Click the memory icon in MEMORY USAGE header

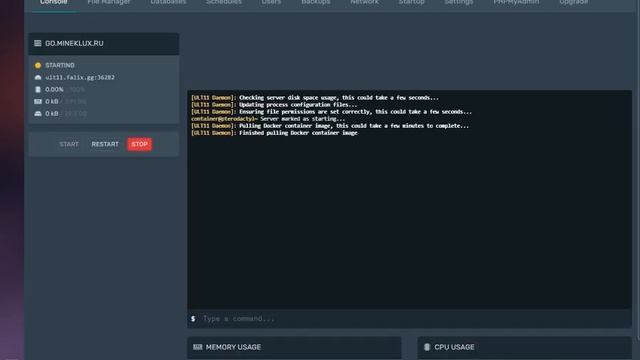[198, 347]
